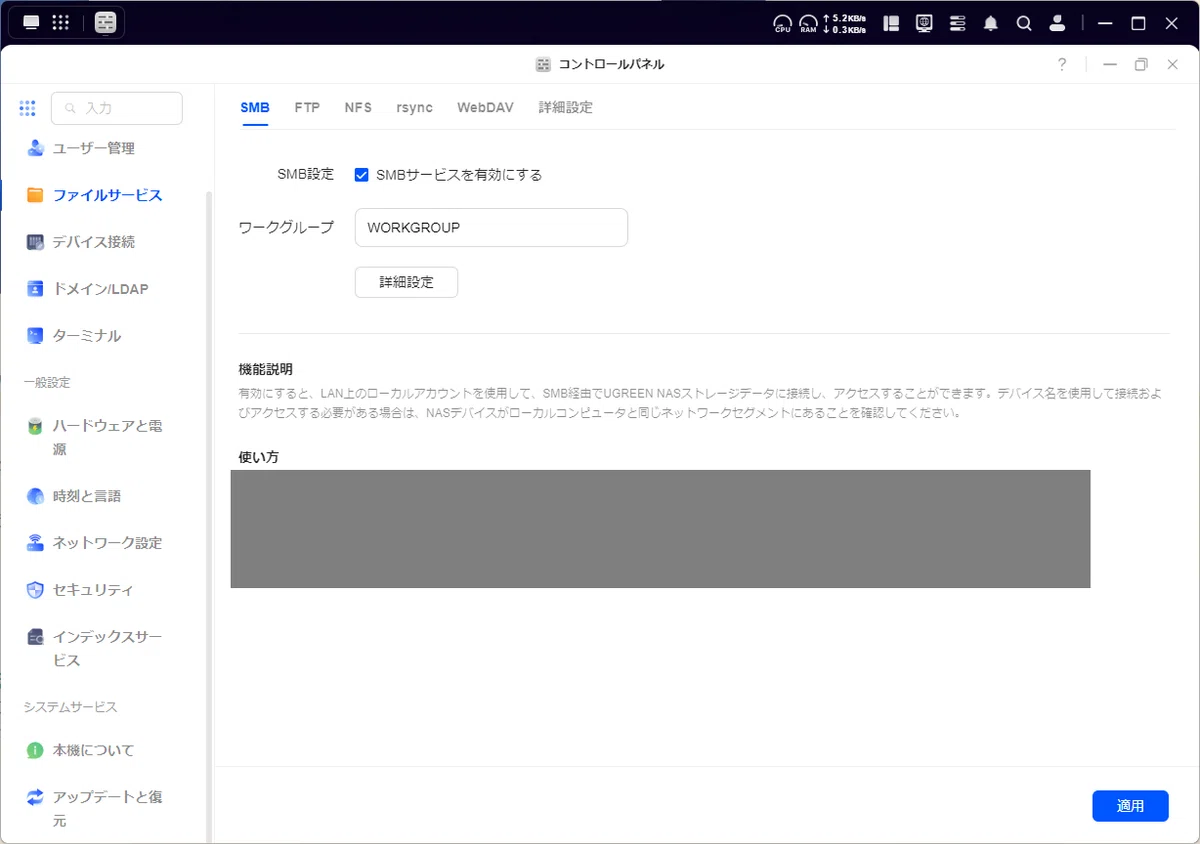Open the notifications bell

991,23
